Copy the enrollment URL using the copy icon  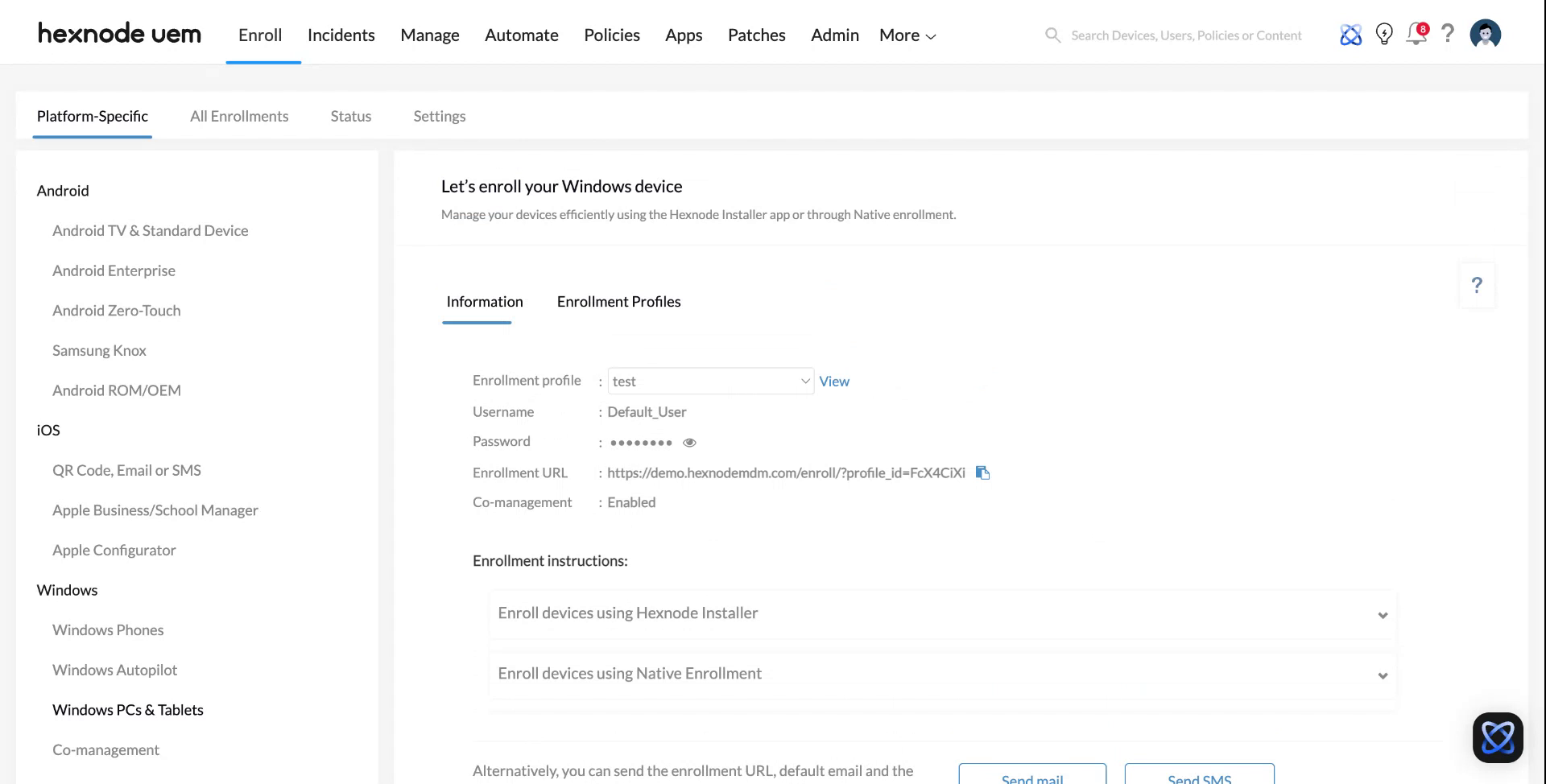pyautogui.click(x=982, y=472)
